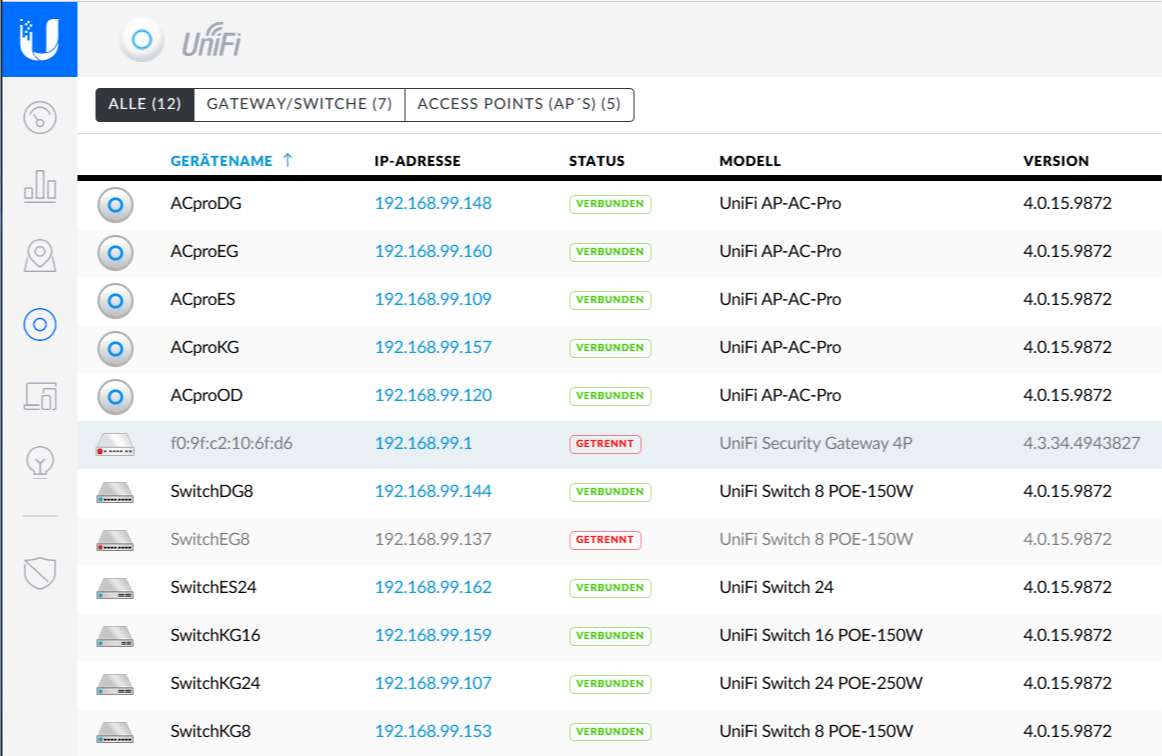Open the shield security icon in sidebar
The width and height of the screenshot is (1162, 756).
40,572
